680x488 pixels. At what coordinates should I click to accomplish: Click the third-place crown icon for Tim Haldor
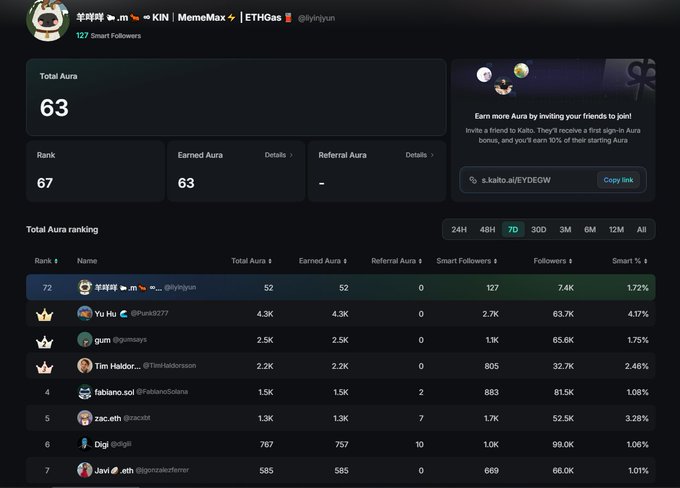point(44,368)
